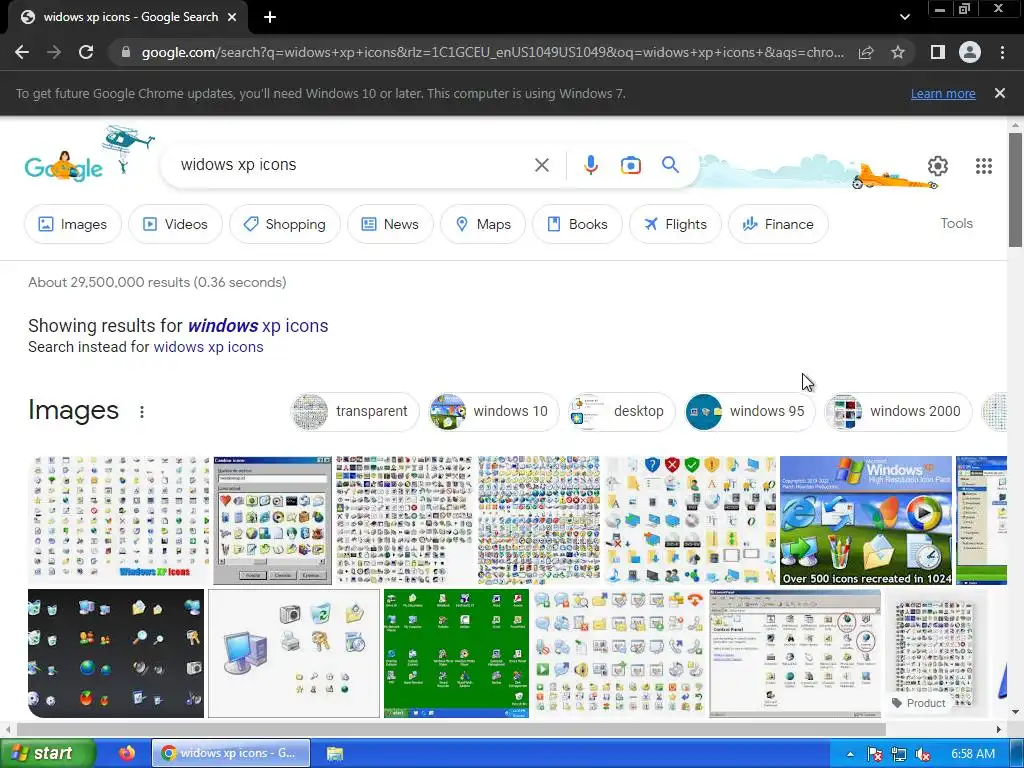Image resolution: width=1024 pixels, height=768 pixels.
Task: Click the vertical page scrollbar thumb
Action: pyautogui.click(x=1015, y=189)
